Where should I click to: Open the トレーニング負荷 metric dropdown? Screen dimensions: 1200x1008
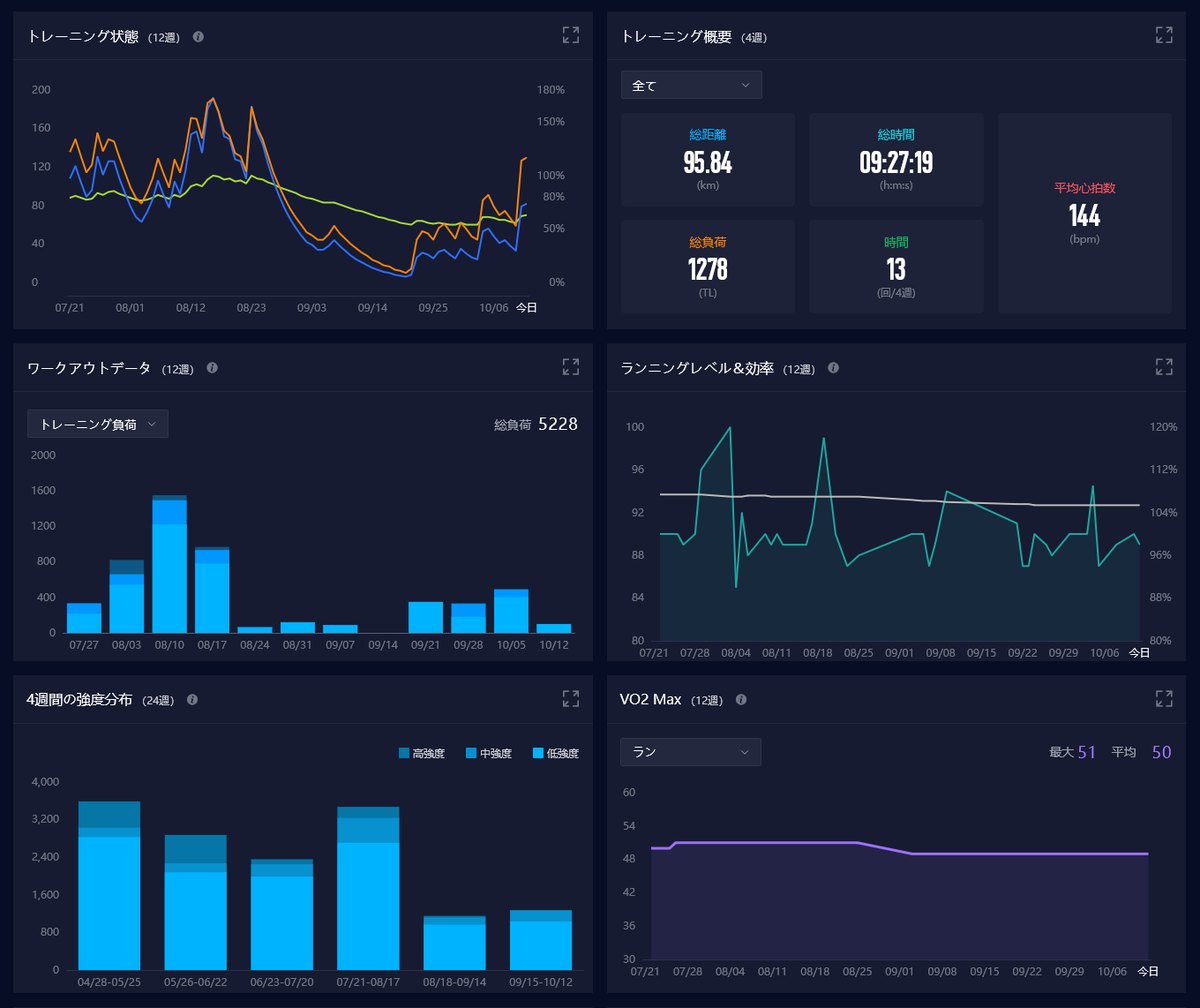[98, 424]
